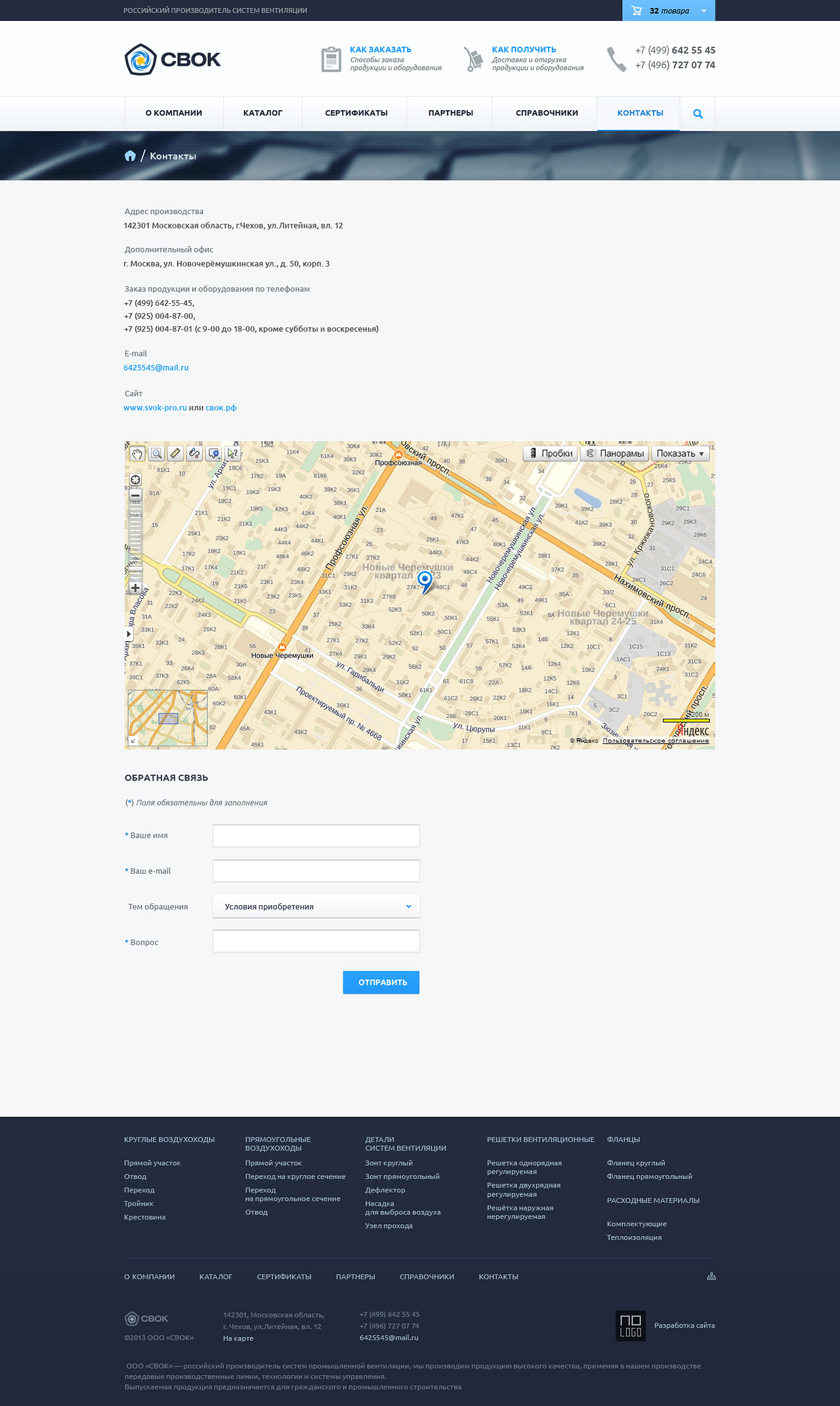Select the hand pan tool on map
This screenshot has height=1406, width=840.
[x=136, y=454]
